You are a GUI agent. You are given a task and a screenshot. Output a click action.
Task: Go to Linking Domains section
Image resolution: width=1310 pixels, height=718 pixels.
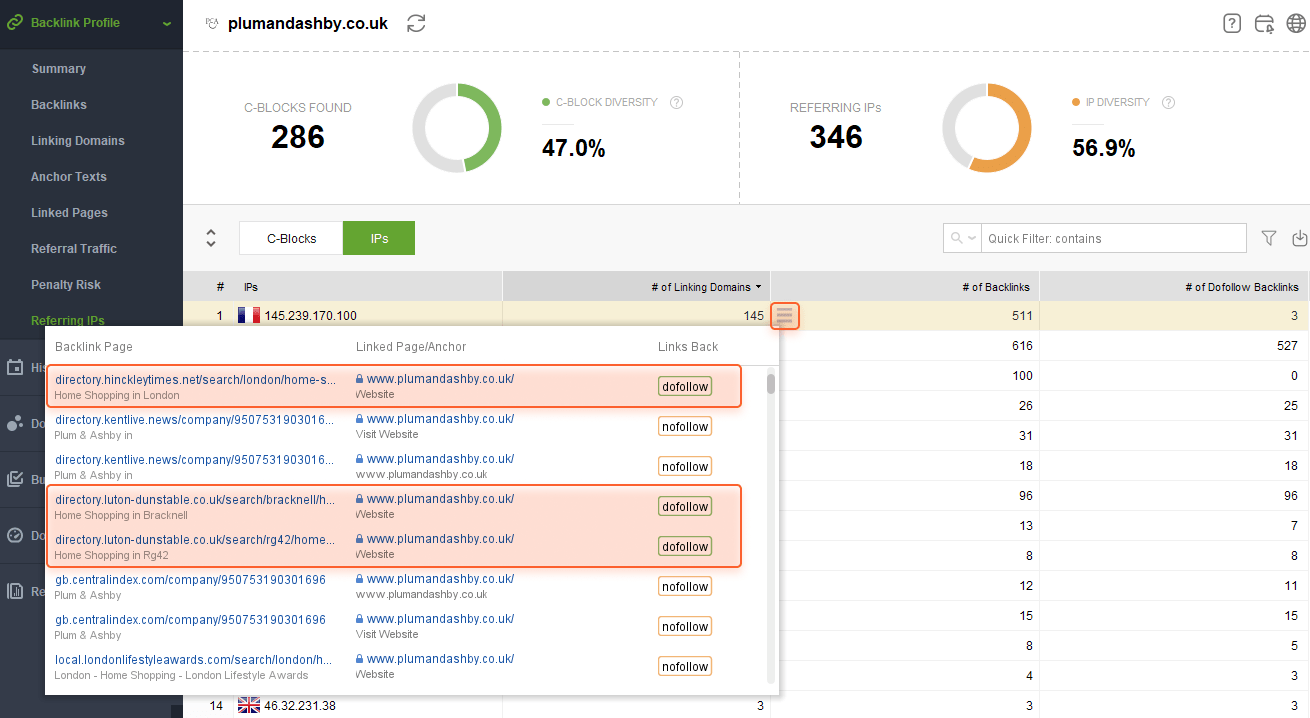(78, 141)
